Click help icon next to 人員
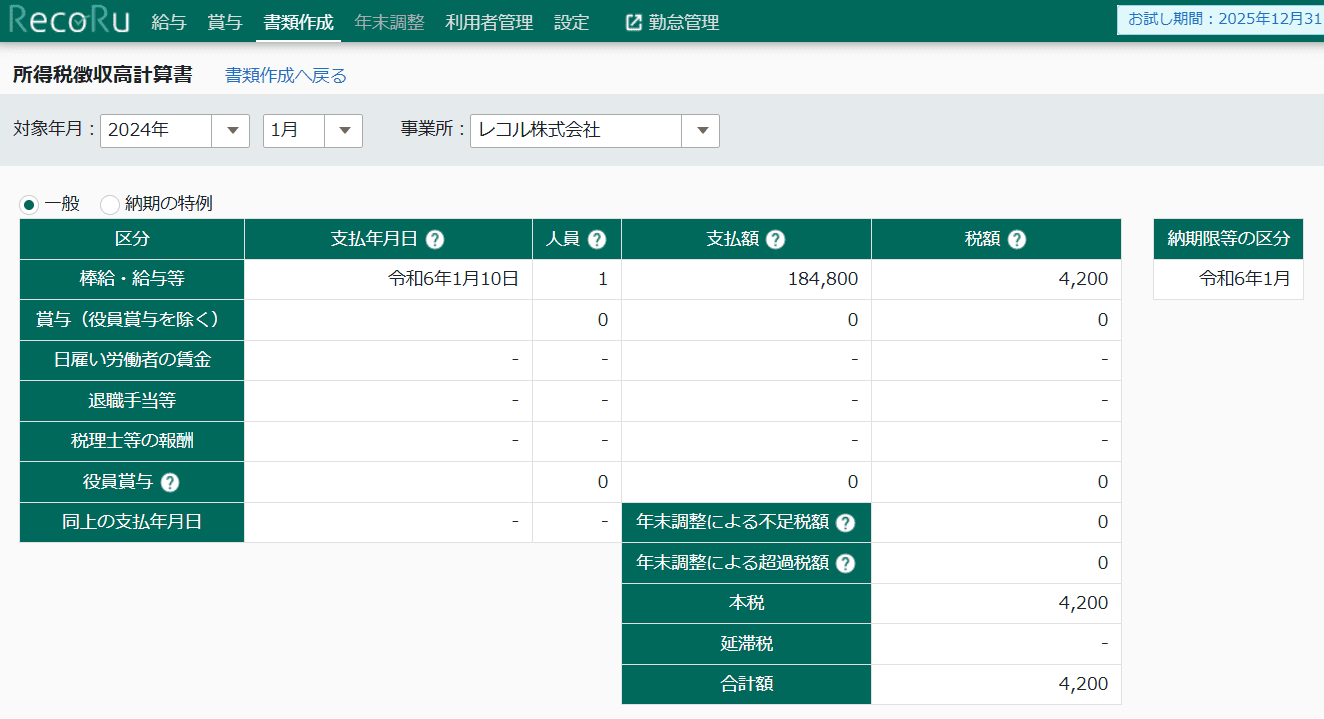1324x719 pixels. coord(597,240)
